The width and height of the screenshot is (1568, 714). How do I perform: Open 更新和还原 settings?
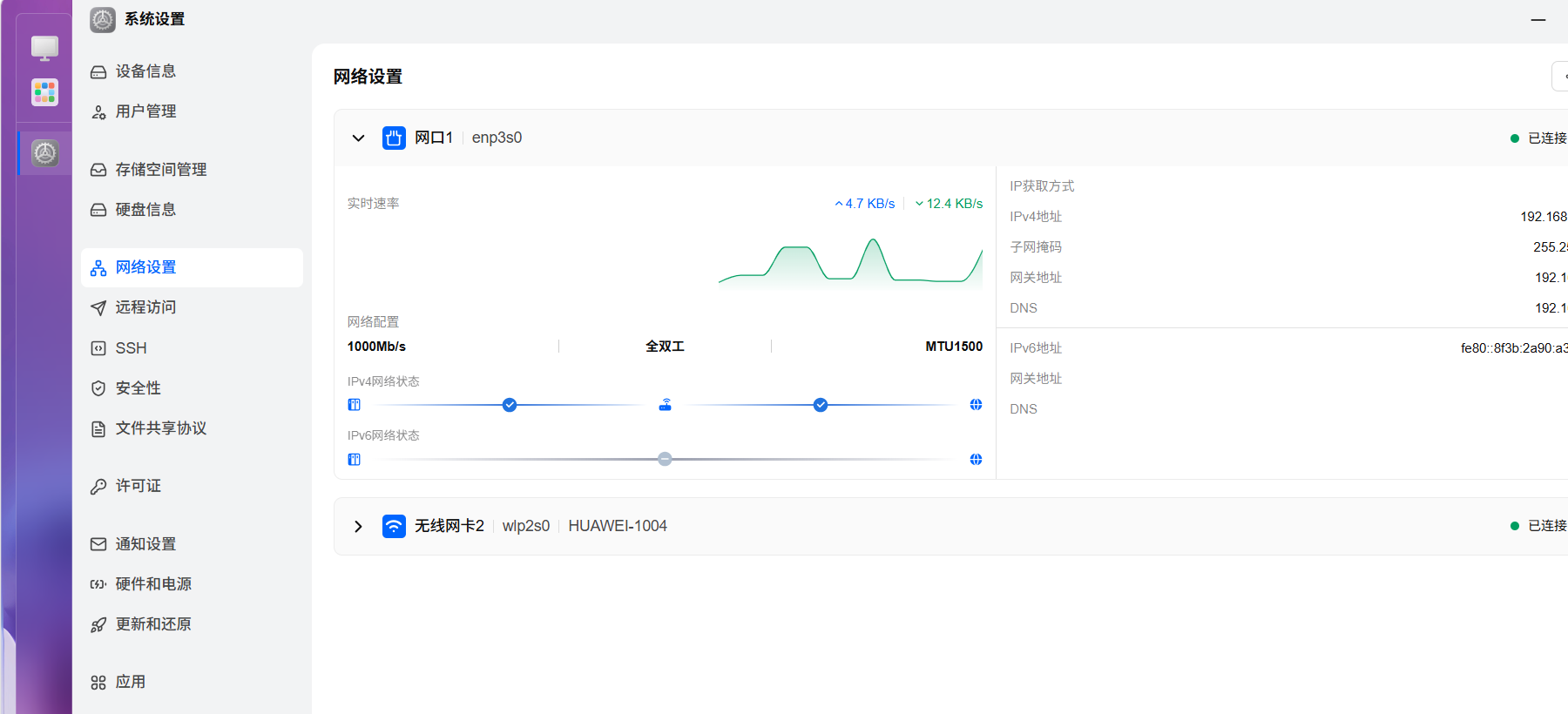coord(153,624)
